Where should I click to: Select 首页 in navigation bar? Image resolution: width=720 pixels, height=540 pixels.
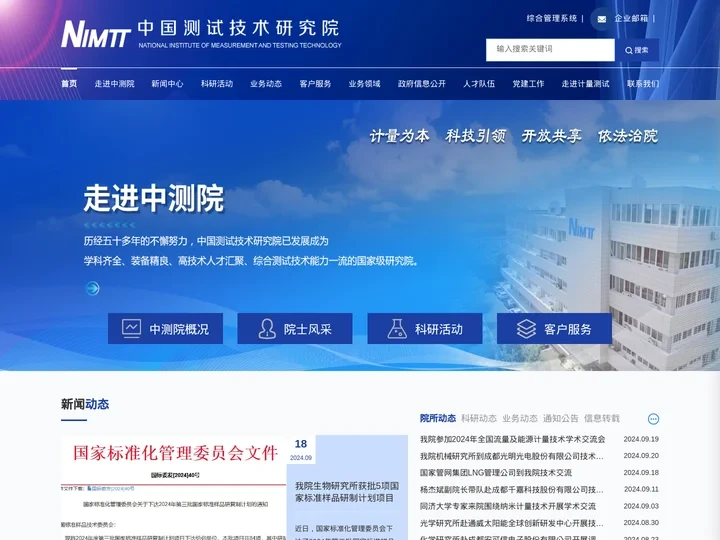pos(69,84)
